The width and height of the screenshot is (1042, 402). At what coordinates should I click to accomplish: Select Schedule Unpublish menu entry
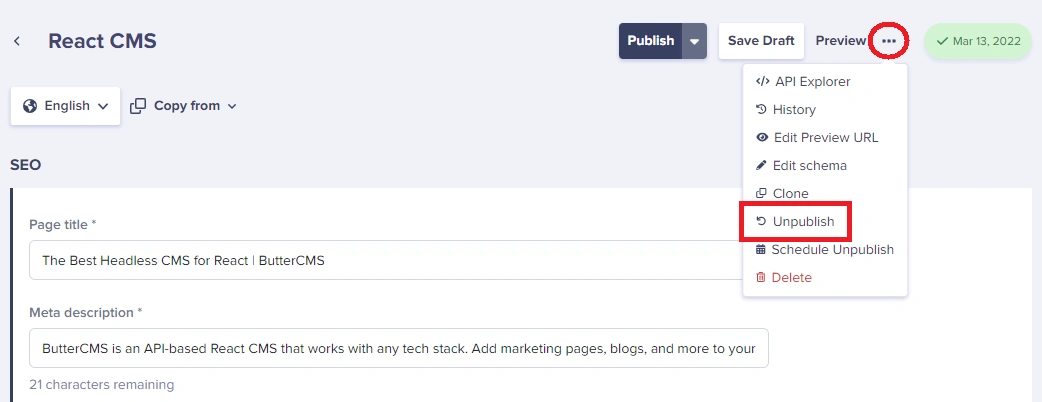825,249
